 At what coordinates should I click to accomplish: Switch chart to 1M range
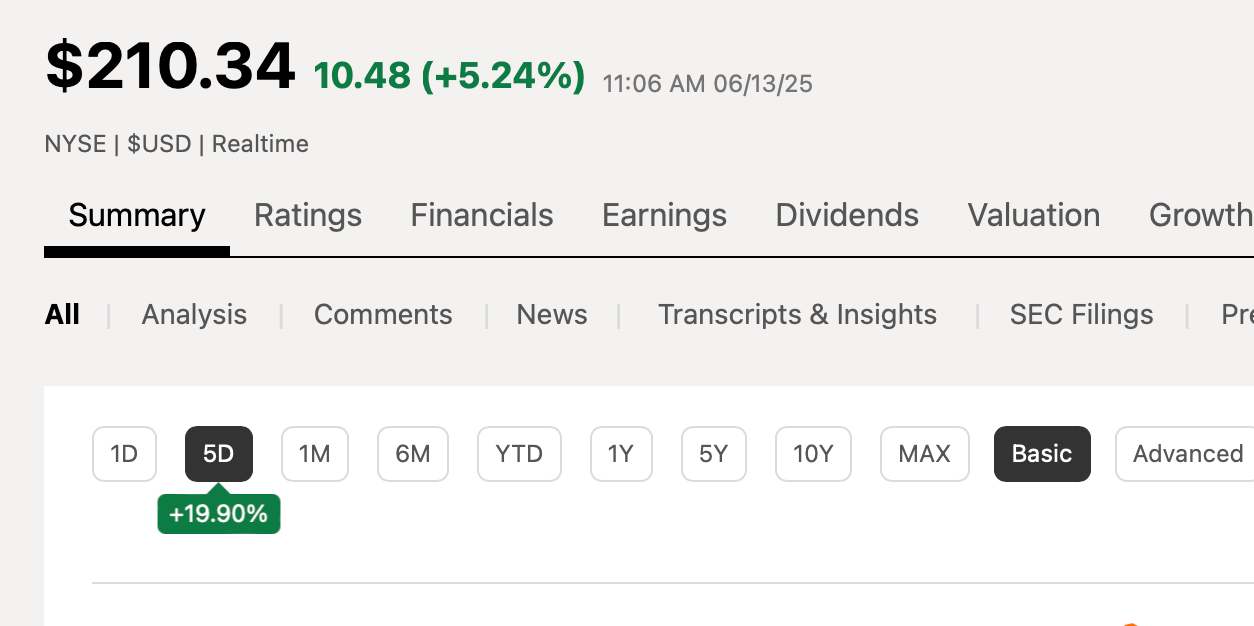point(315,454)
